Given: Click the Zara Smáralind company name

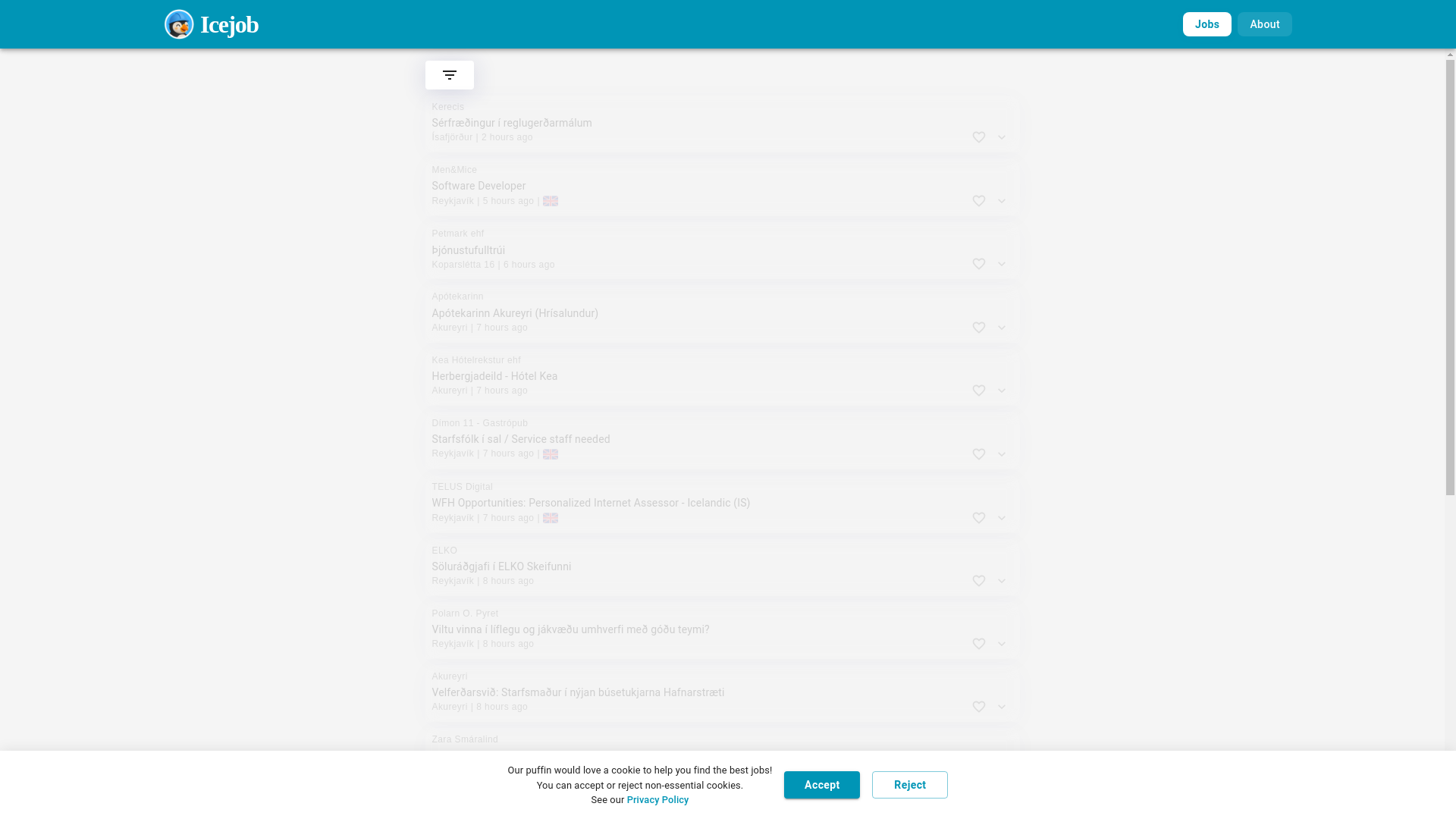Looking at the screenshot, I should click(x=465, y=739).
